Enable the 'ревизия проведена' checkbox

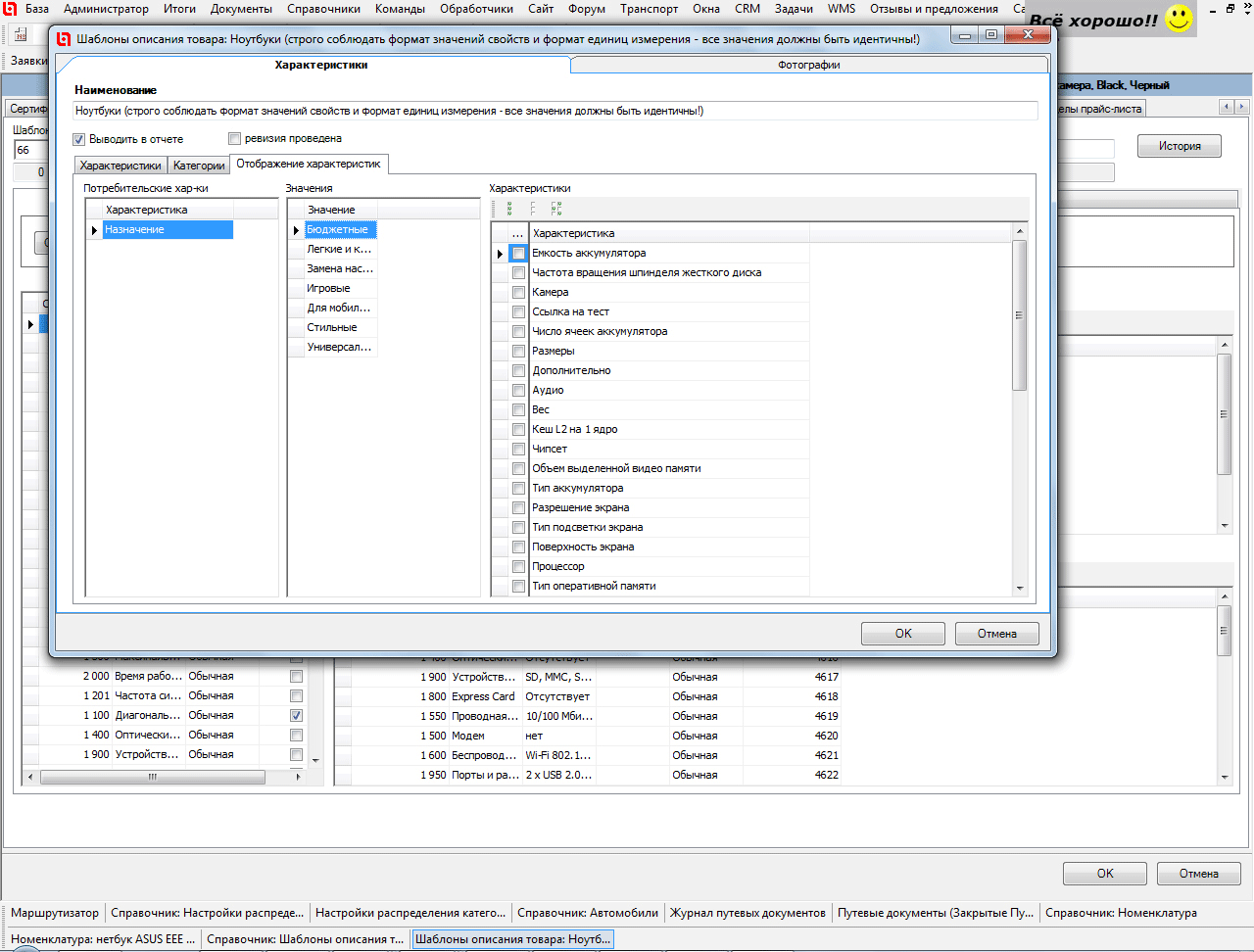point(235,139)
